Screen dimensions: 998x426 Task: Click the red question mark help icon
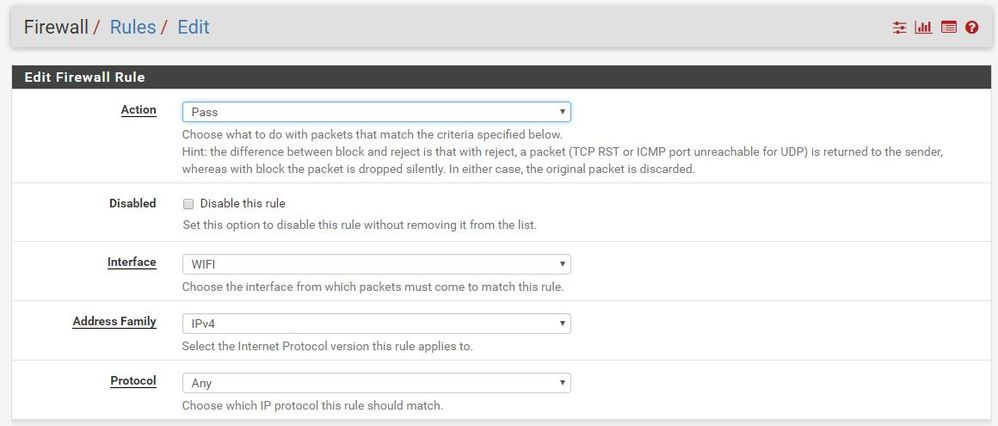coord(972,27)
